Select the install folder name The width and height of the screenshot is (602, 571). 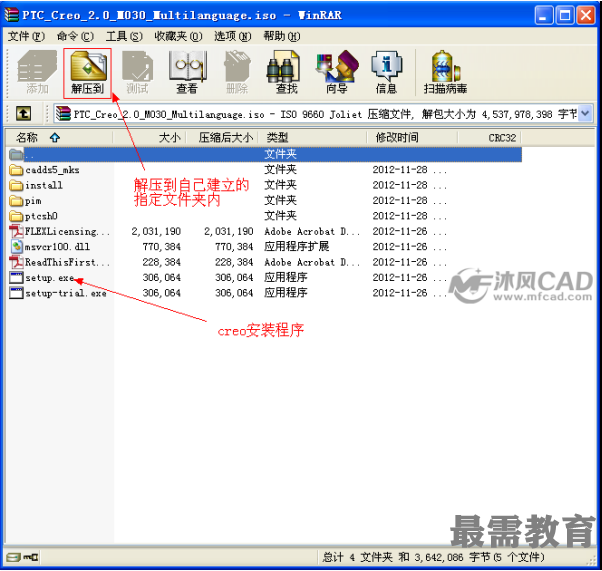pyautogui.click(x=44, y=185)
